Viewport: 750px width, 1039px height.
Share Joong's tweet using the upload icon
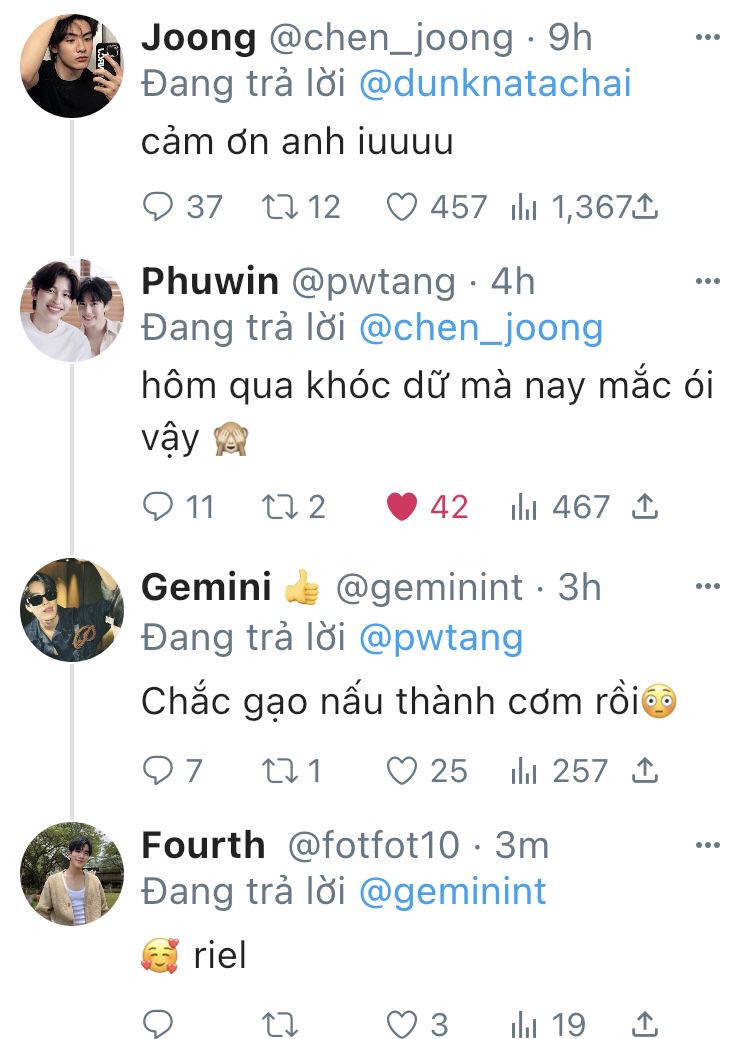pos(645,207)
